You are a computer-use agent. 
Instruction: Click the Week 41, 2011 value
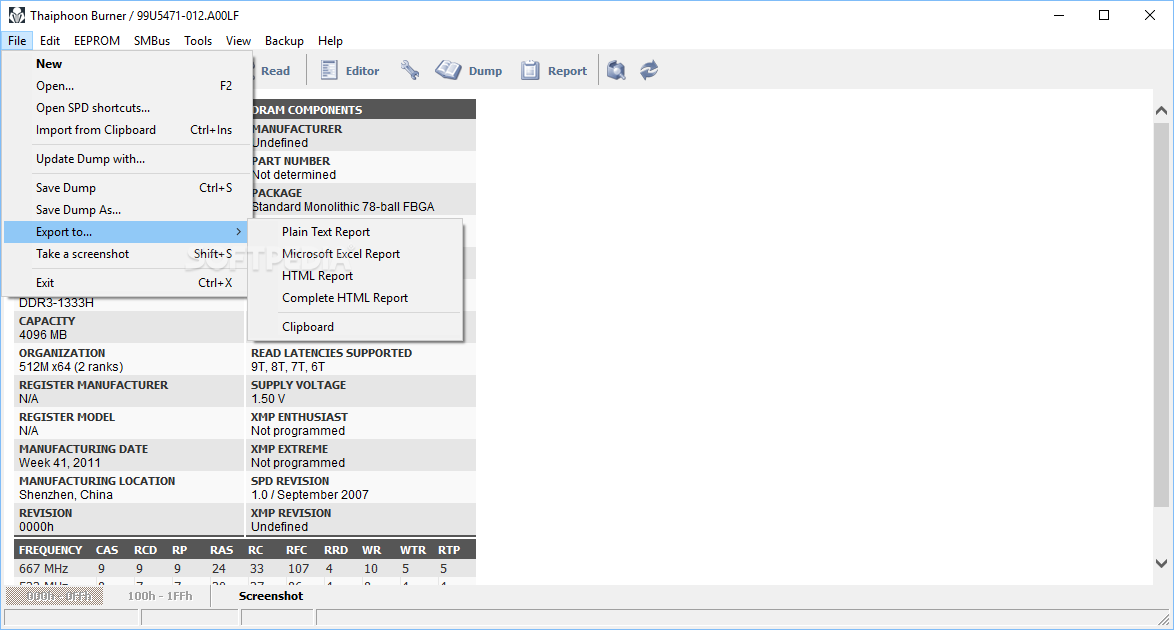click(x=60, y=463)
